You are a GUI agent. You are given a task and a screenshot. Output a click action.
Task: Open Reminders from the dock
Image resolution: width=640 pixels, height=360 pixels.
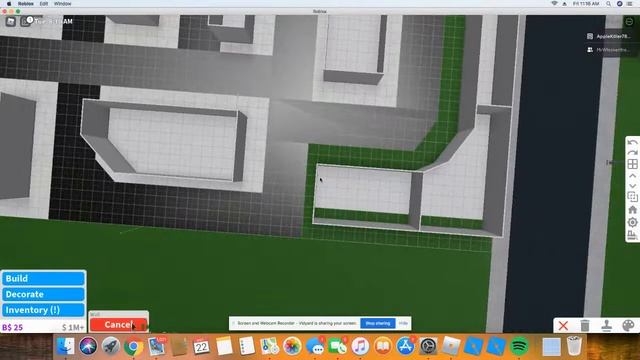247,346
